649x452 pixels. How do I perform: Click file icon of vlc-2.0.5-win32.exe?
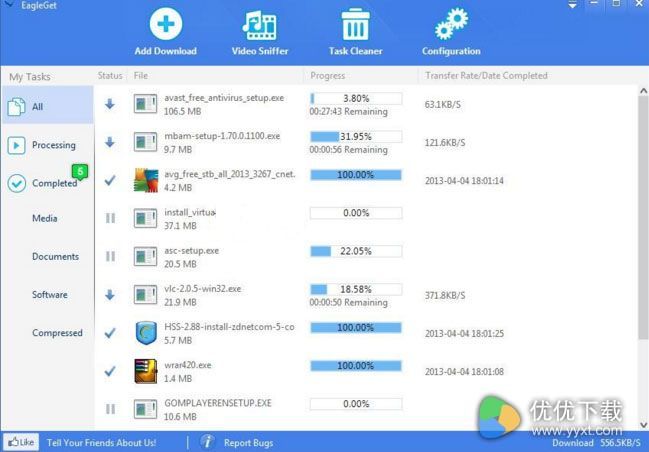[x=145, y=295]
